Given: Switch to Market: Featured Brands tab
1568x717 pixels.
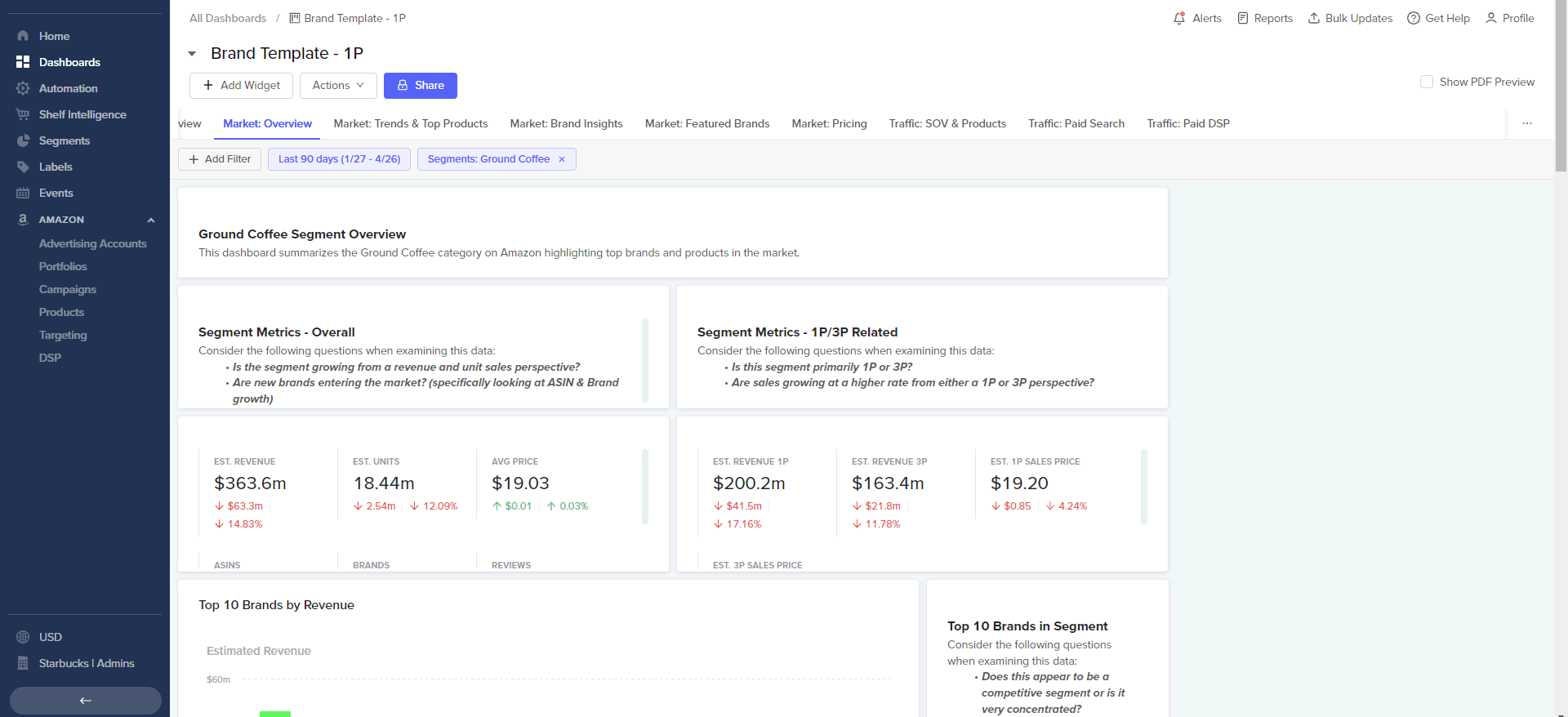Looking at the screenshot, I should pyautogui.click(x=707, y=123).
